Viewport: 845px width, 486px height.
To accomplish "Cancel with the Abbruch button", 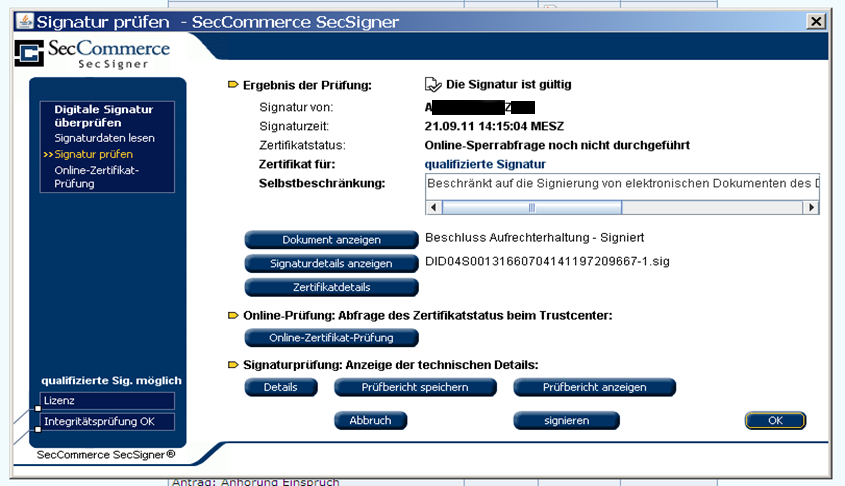I will click(370, 420).
